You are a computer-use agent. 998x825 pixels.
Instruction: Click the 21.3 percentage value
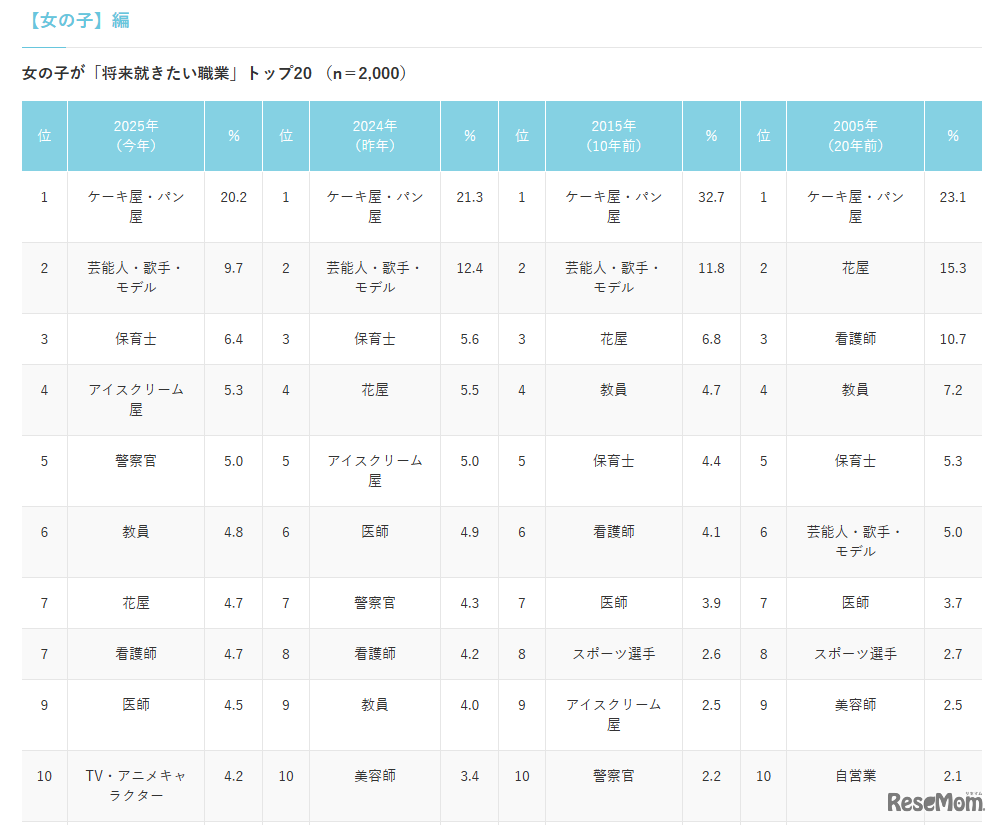click(470, 197)
